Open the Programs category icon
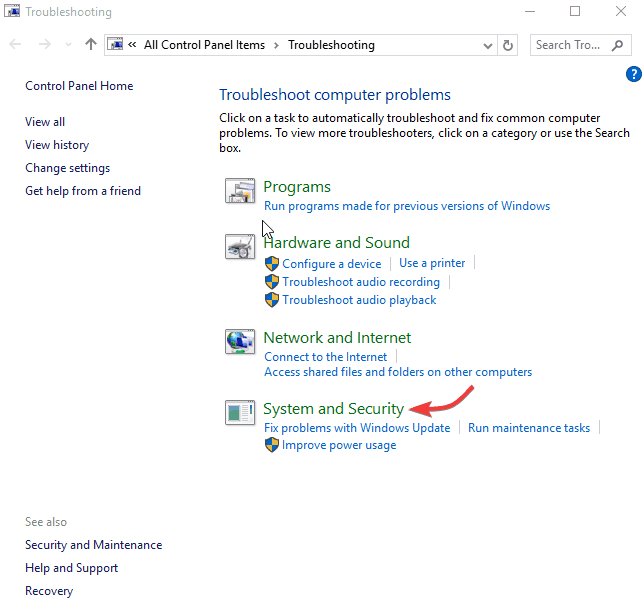 240,191
